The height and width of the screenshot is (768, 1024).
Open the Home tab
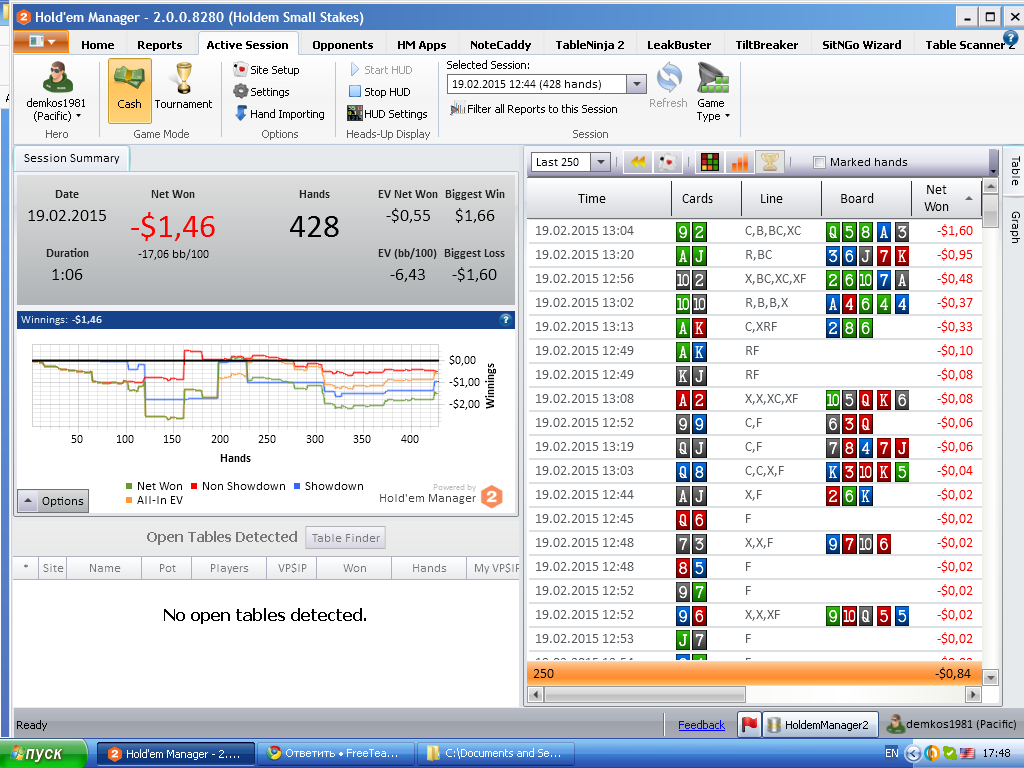pos(98,44)
